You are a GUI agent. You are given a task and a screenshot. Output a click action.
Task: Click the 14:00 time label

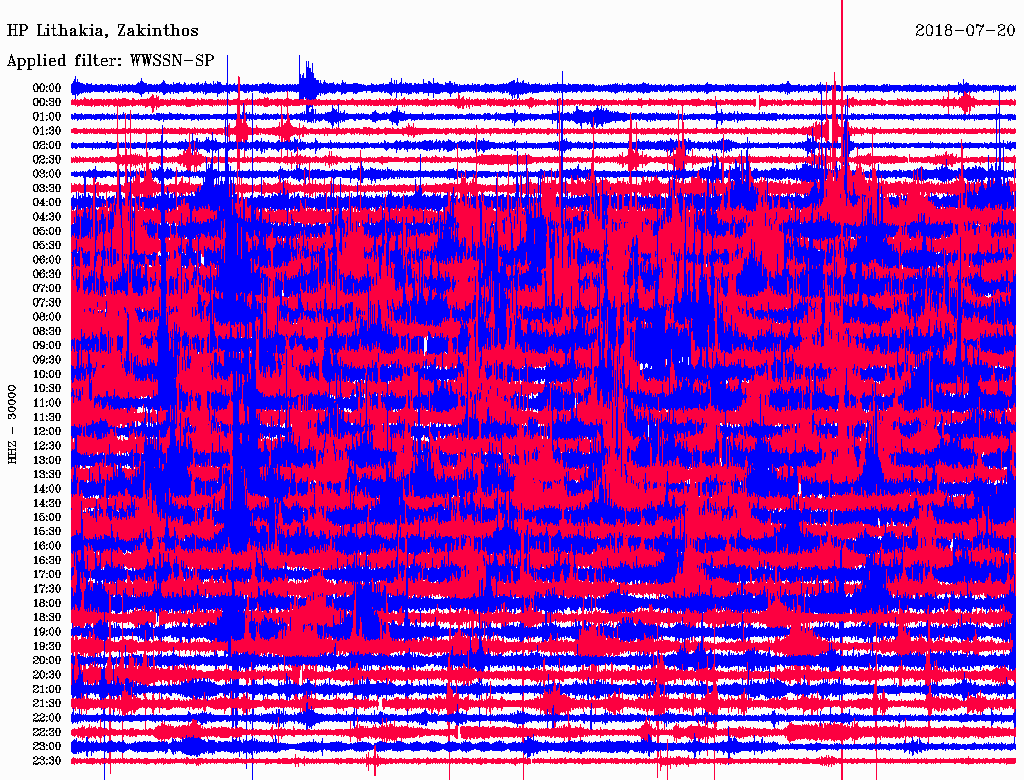(x=47, y=489)
